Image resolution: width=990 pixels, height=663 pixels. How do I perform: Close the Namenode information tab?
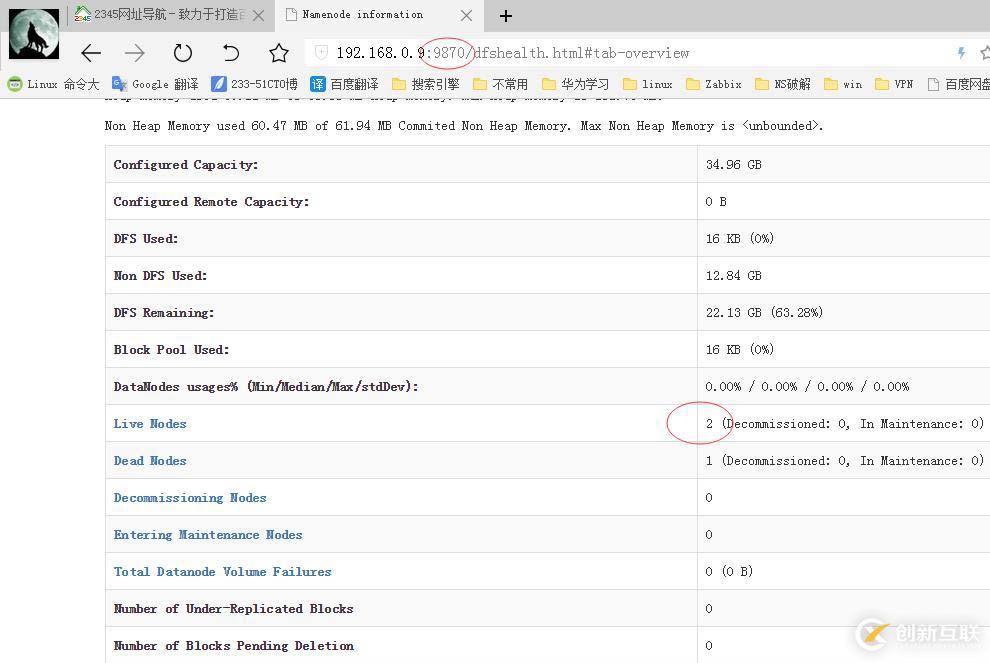(466, 16)
